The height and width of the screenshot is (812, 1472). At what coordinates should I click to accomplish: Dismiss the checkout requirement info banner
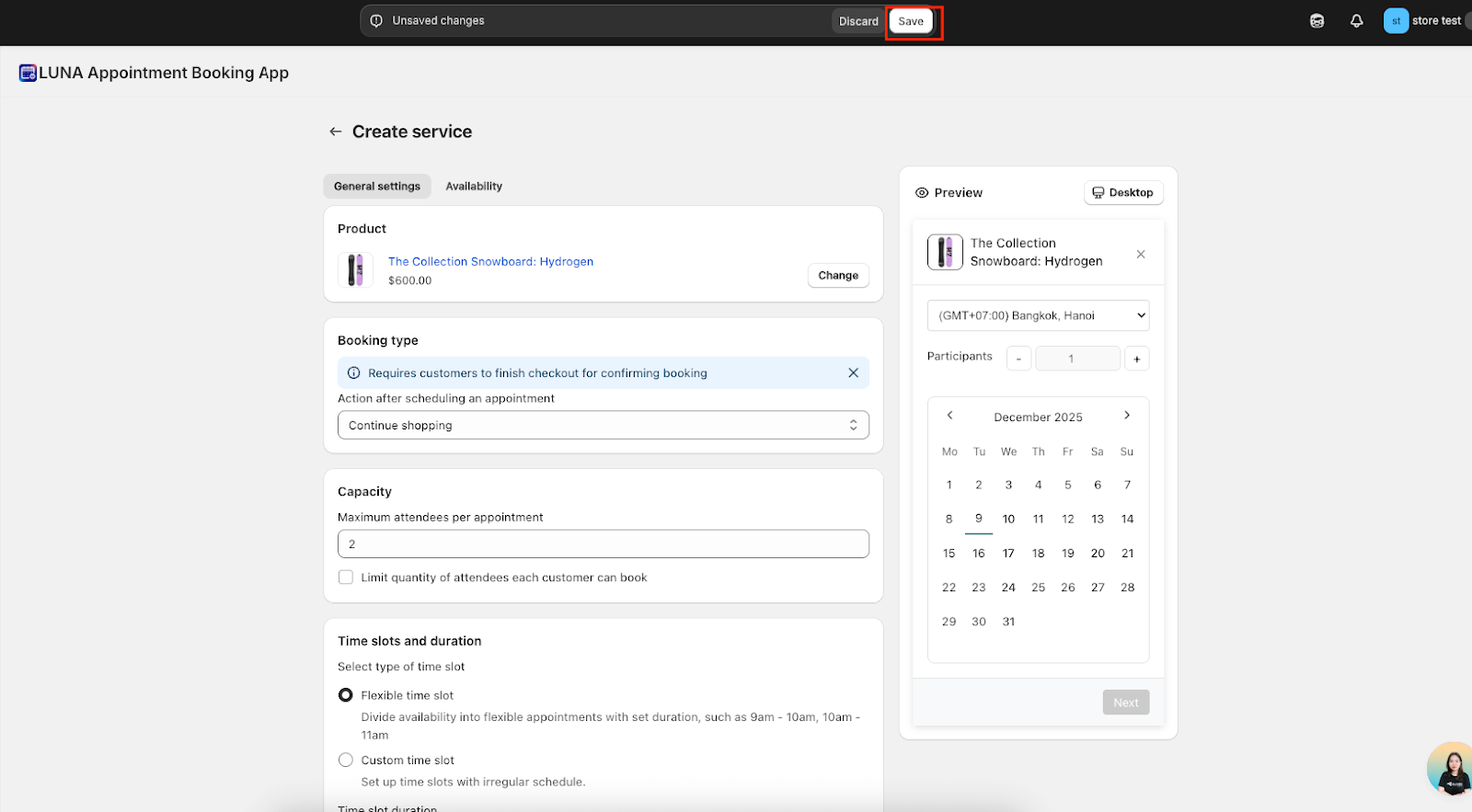853,372
